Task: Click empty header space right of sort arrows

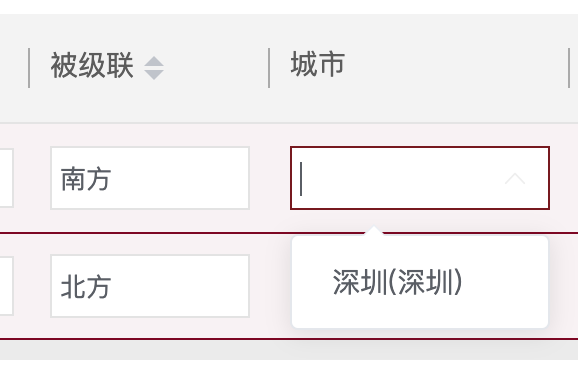Action: coord(216,68)
